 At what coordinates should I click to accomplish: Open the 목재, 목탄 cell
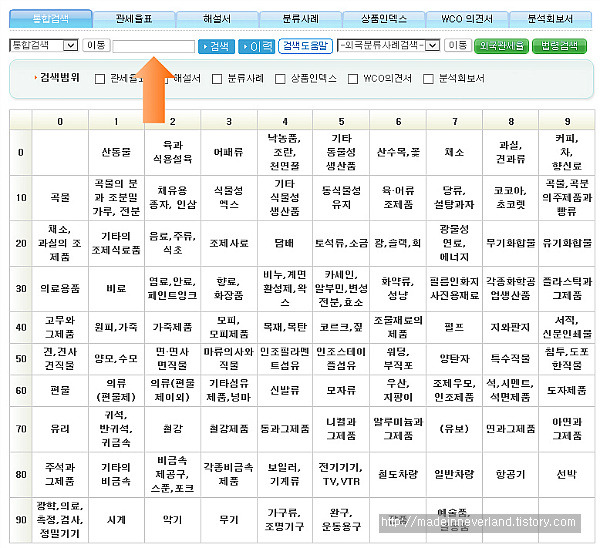coord(285,327)
